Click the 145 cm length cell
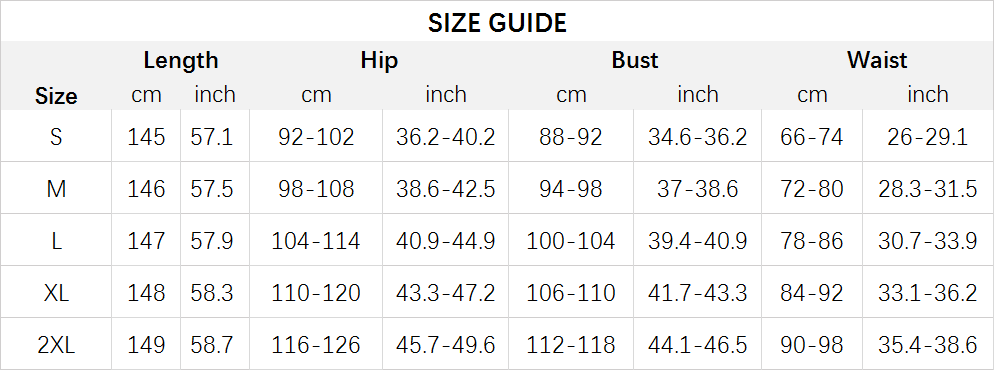The height and width of the screenshot is (371, 994). tap(146, 136)
